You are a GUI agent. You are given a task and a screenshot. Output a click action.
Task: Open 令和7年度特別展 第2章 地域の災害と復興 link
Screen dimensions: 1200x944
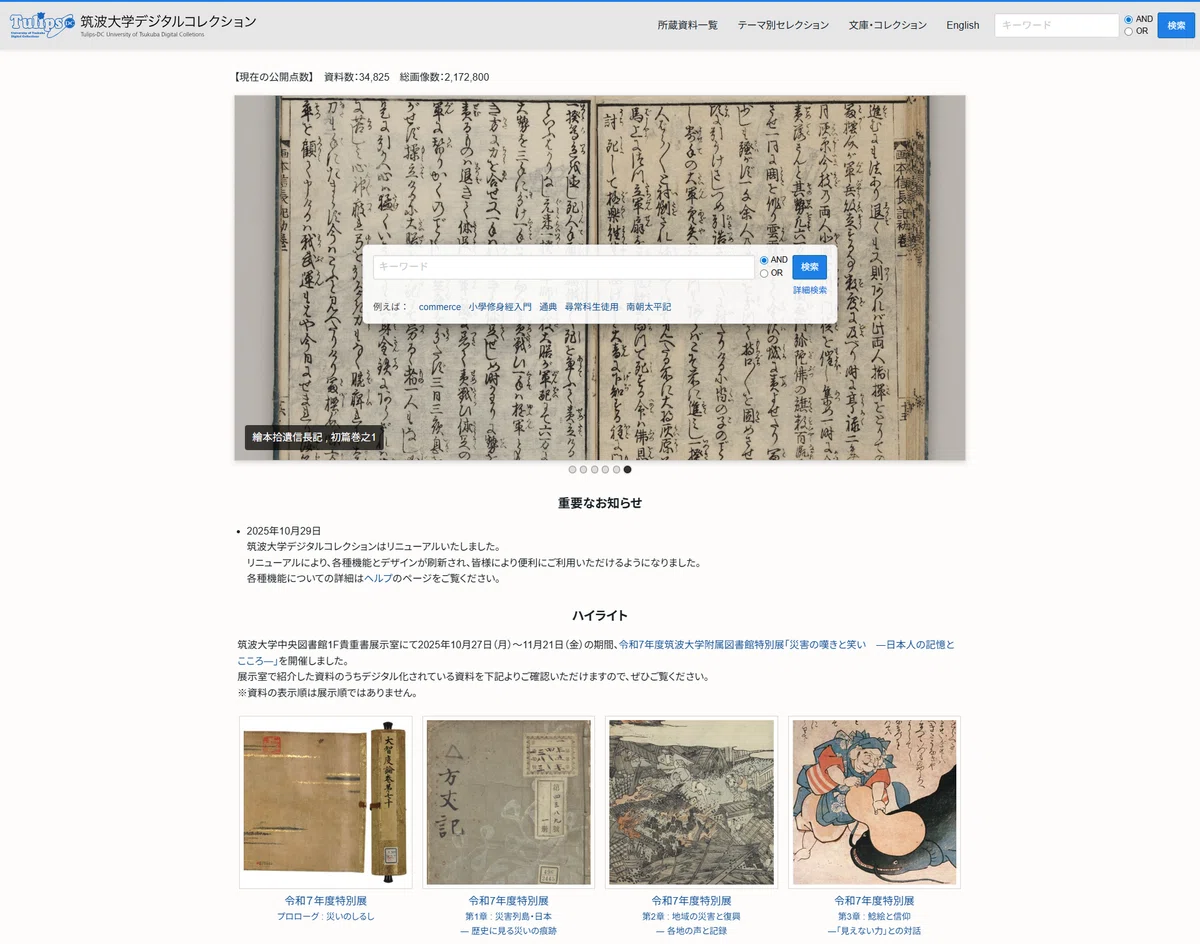pos(692,915)
